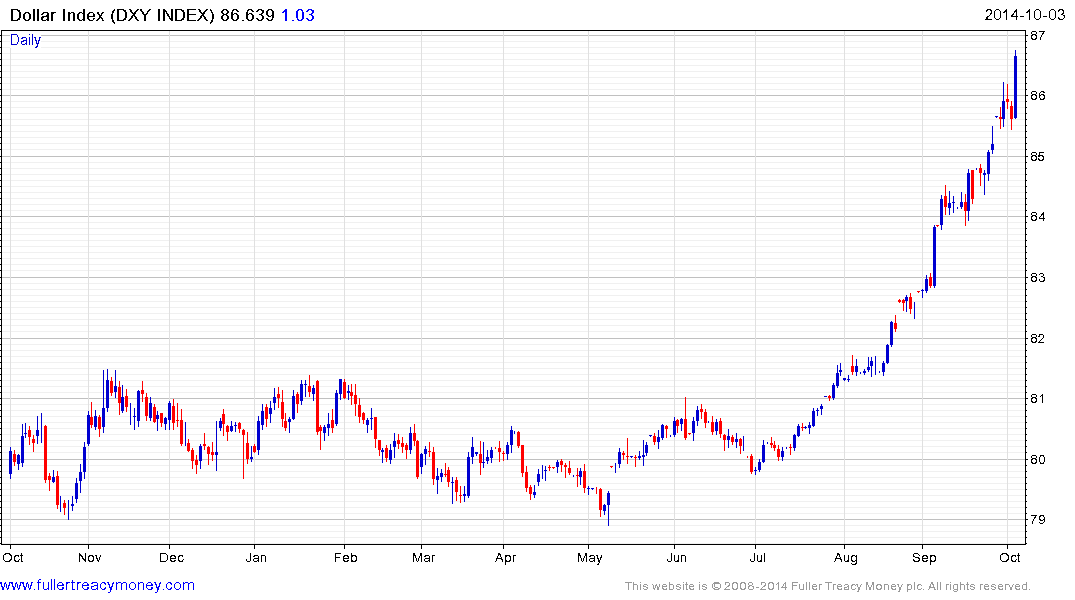Click the 1.03 change value
This screenshot has width=1075, height=600.
tap(298, 15)
